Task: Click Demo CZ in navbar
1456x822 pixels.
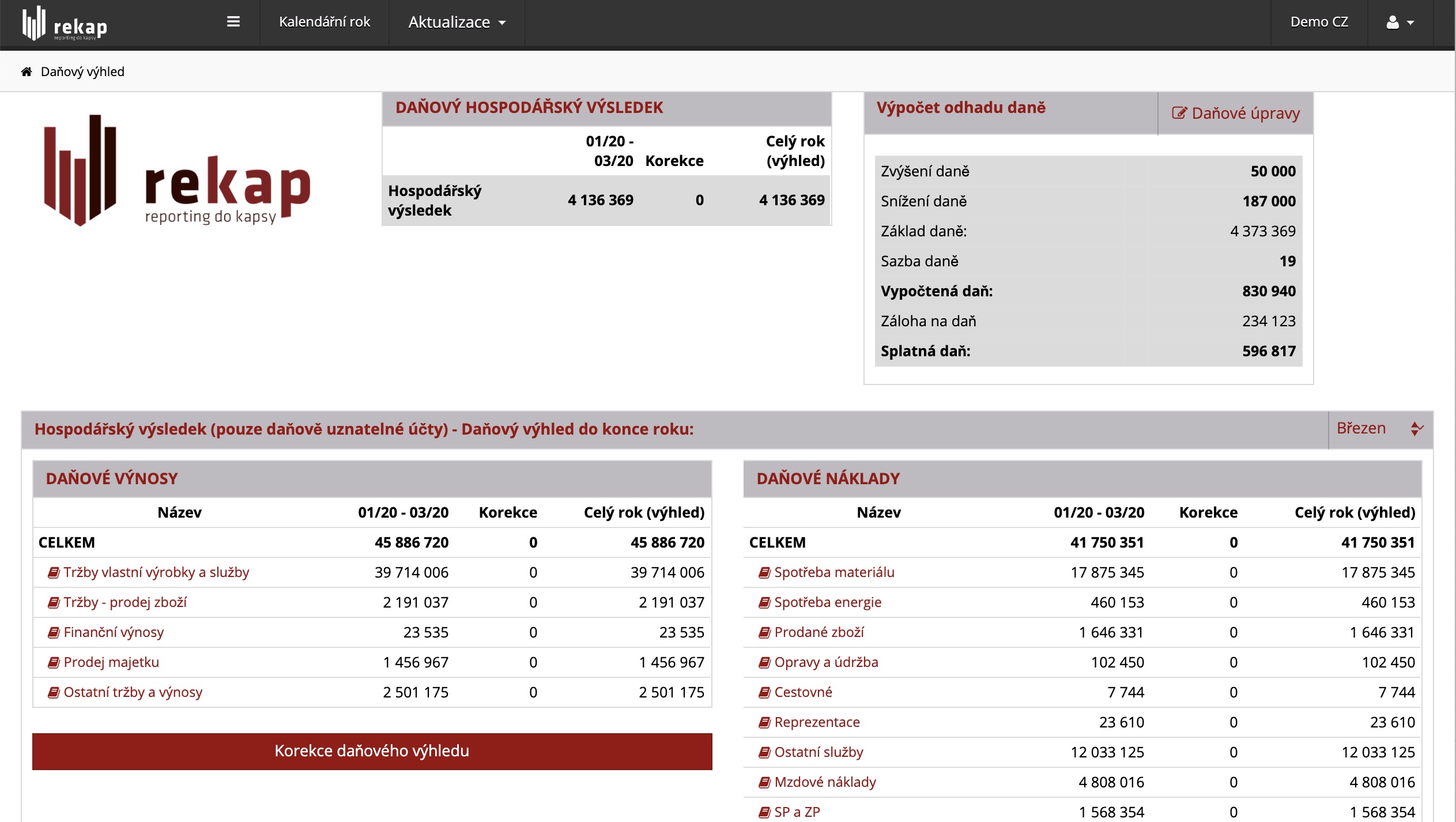Action: coord(1319,22)
